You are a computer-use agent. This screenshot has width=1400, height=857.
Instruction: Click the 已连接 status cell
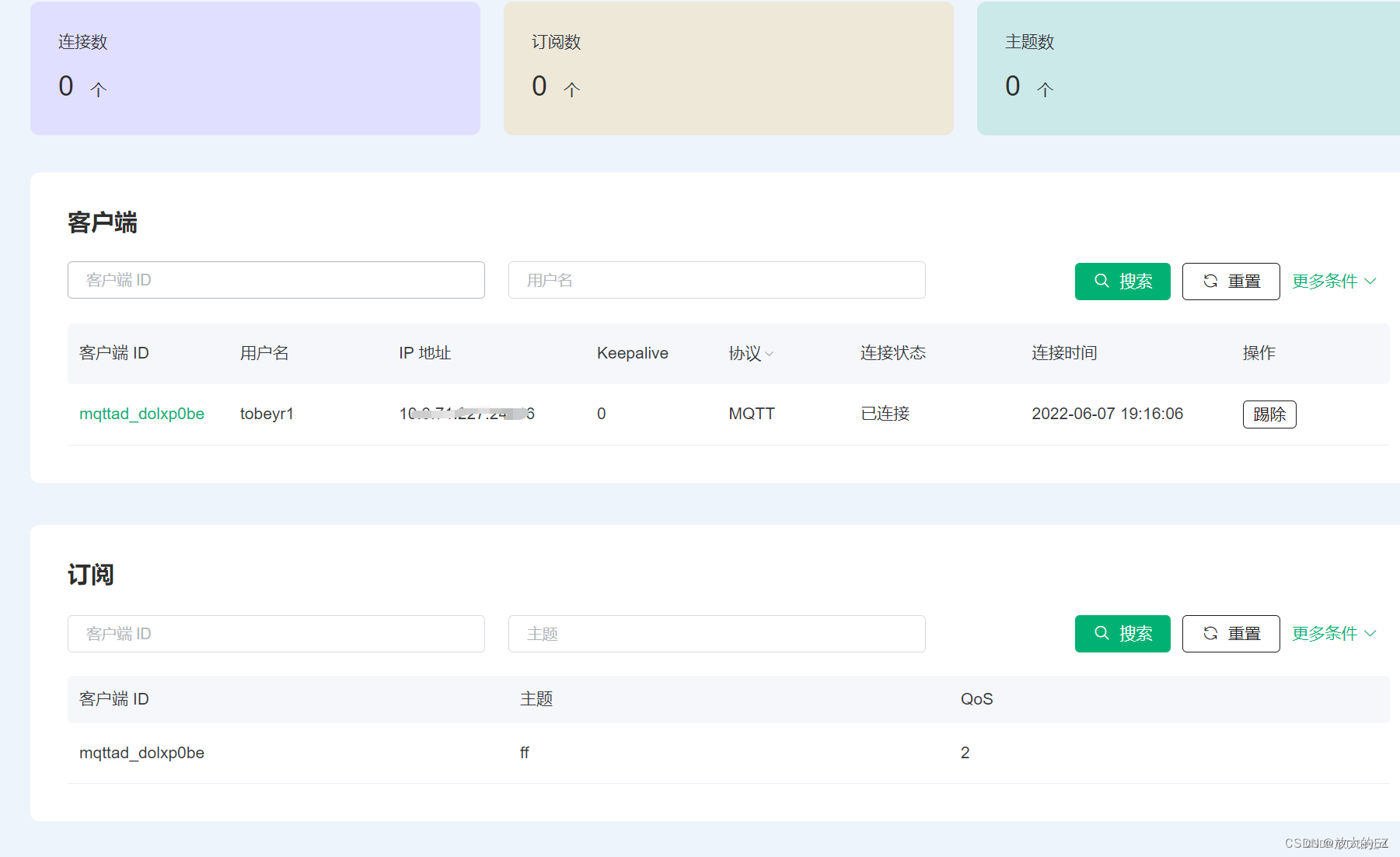[x=885, y=414]
